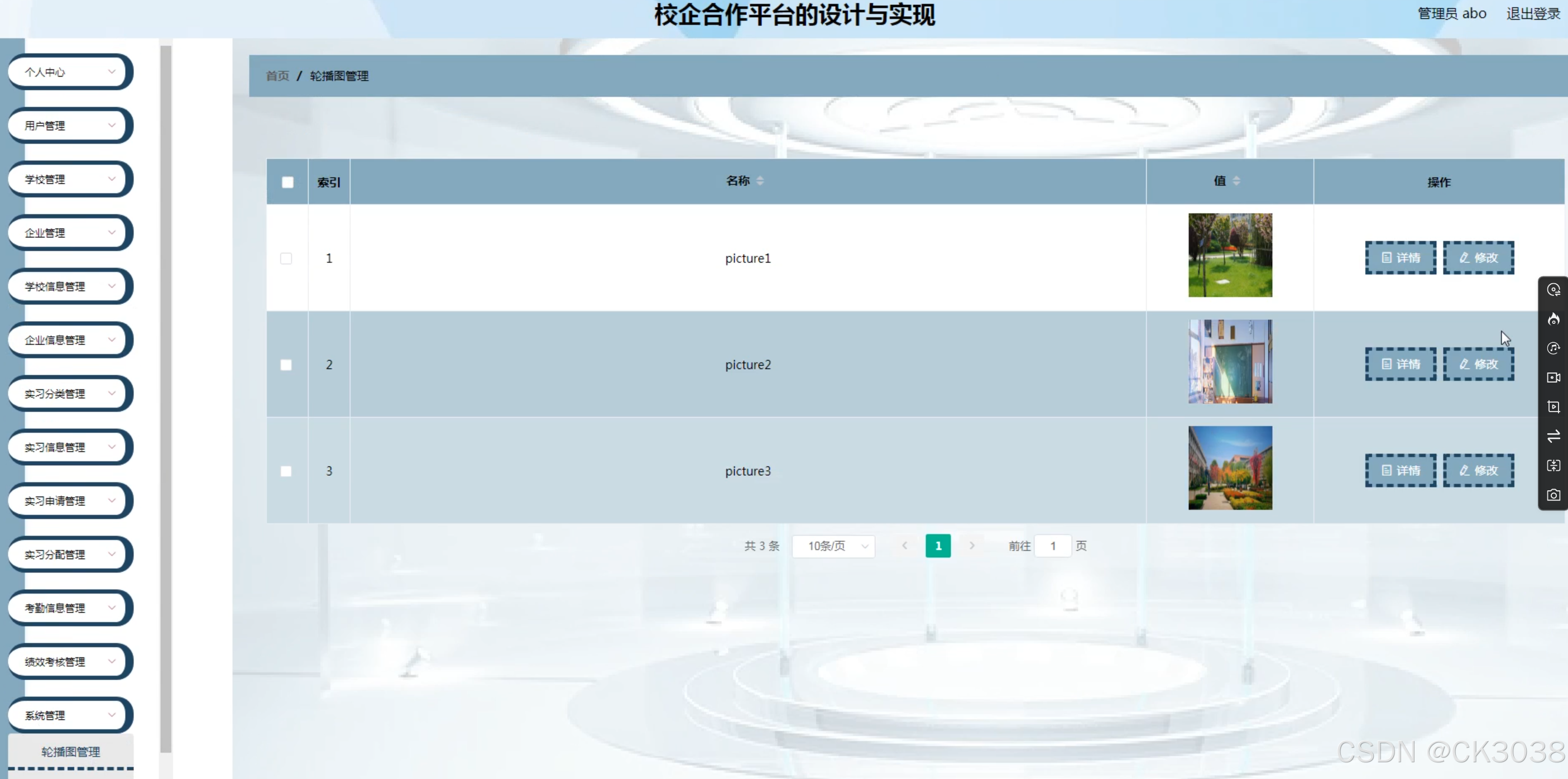This screenshot has height=779, width=1568.
Task: Click the sort arrows on 名称 column
Action: point(760,180)
